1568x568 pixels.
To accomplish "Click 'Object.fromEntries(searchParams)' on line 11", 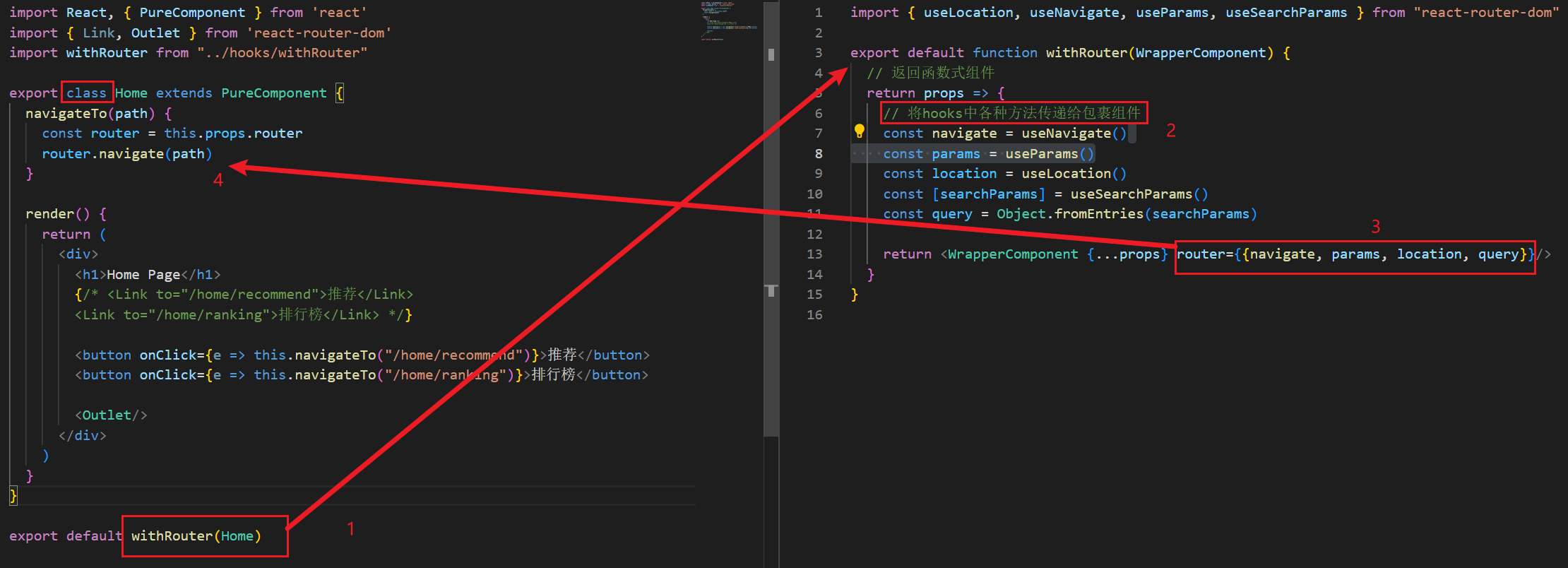I will 1127,214.
